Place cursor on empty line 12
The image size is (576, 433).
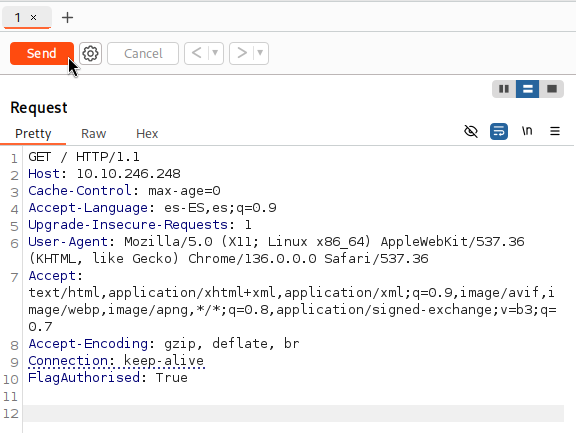[293, 414]
